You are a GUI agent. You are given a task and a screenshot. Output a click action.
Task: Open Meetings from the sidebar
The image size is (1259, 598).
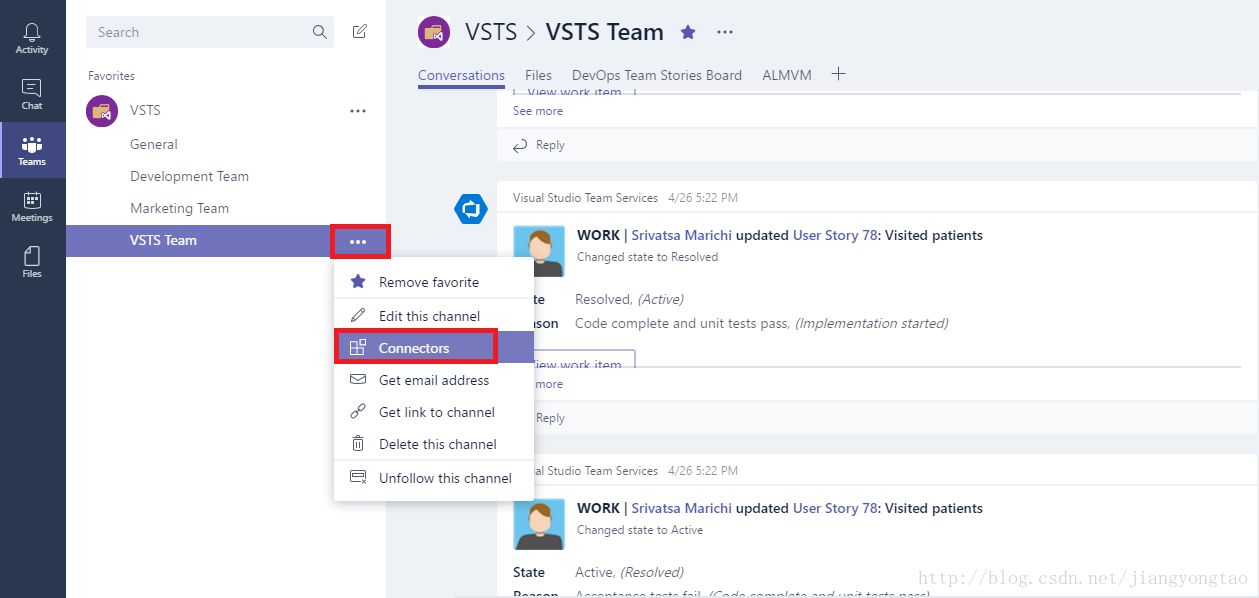[x=32, y=206]
